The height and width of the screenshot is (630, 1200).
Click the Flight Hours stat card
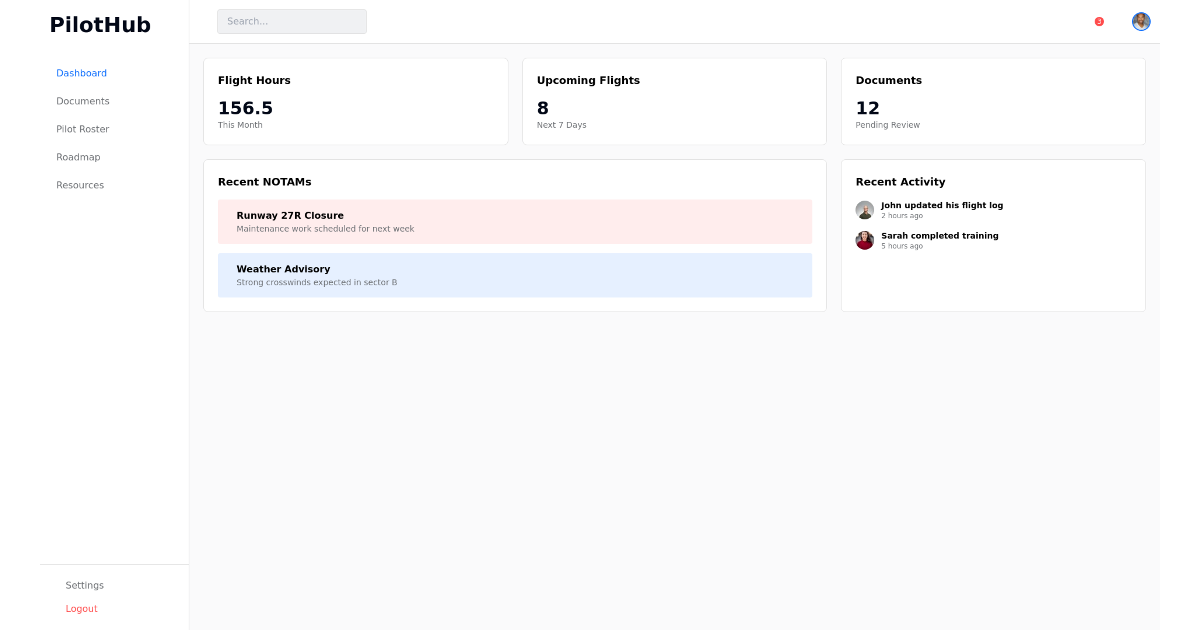(356, 100)
